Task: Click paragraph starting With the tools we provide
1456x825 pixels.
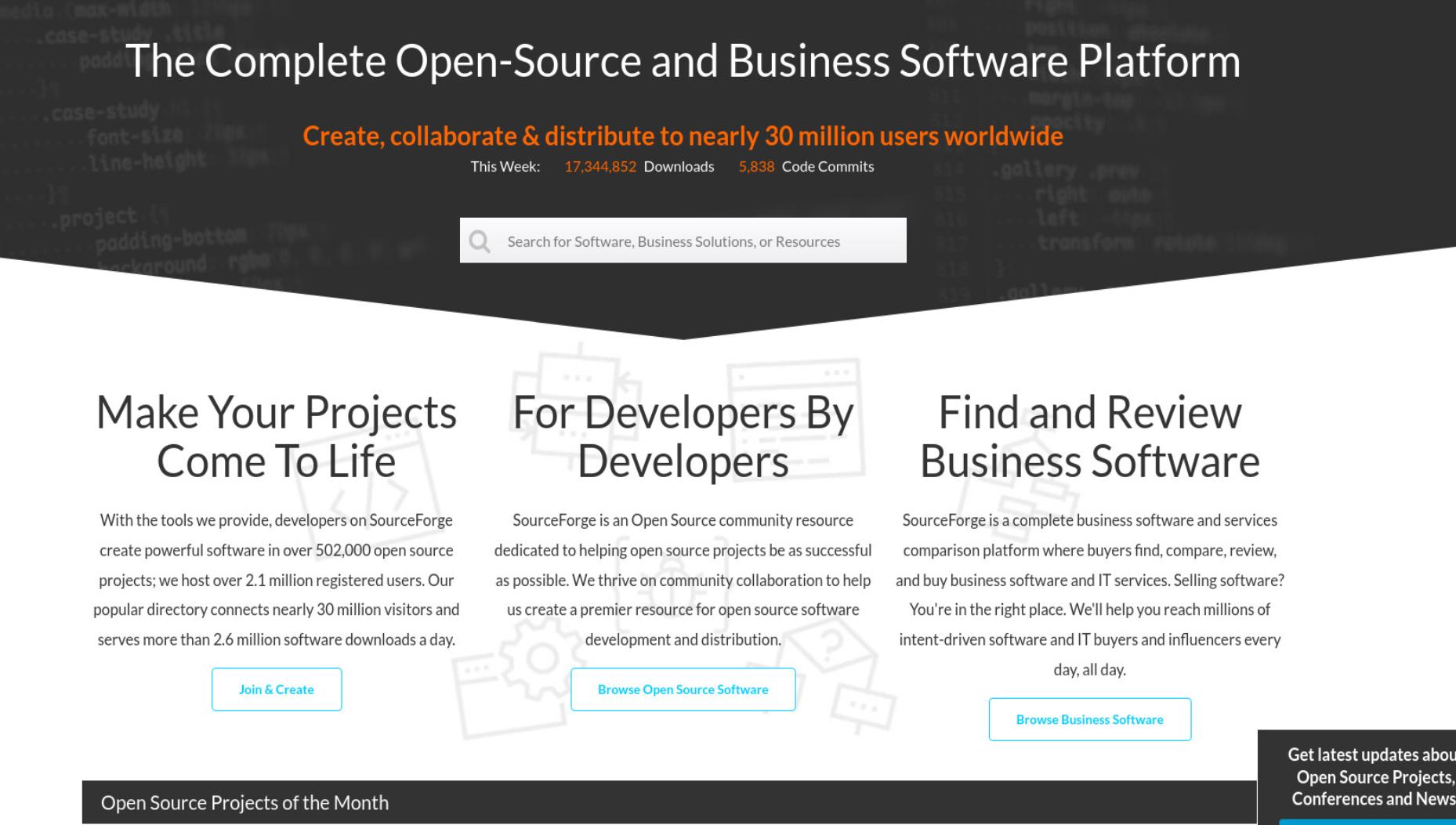Action: (x=277, y=580)
